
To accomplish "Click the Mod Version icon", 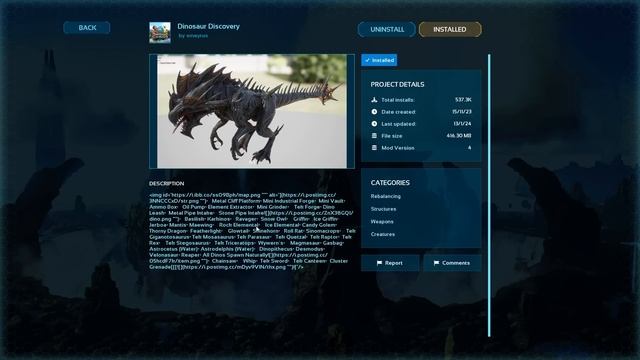I will pyautogui.click(x=374, y=148).
